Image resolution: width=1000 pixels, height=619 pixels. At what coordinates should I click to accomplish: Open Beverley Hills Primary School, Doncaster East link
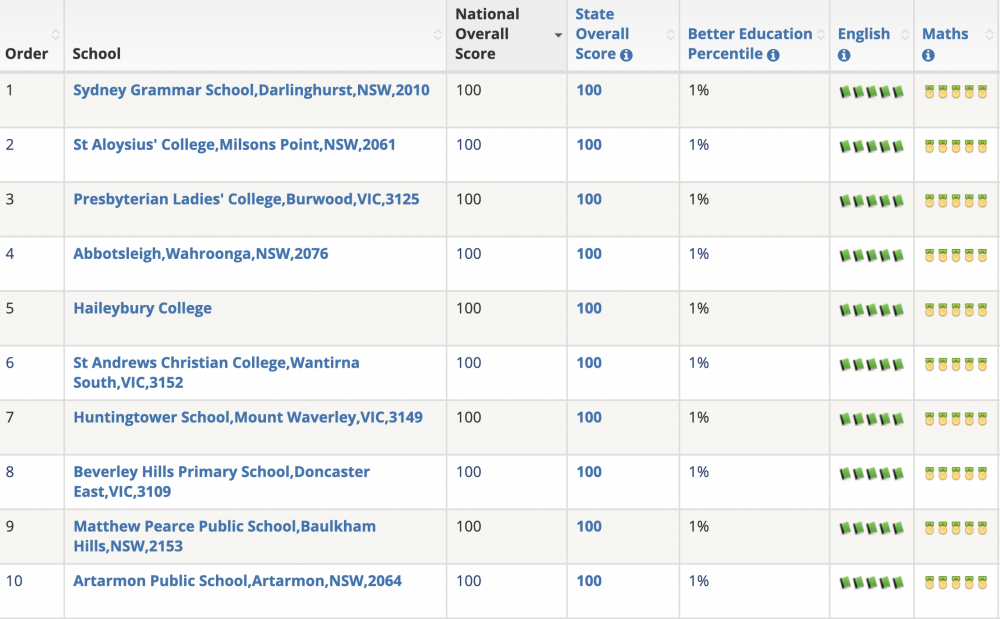point(221,481)
